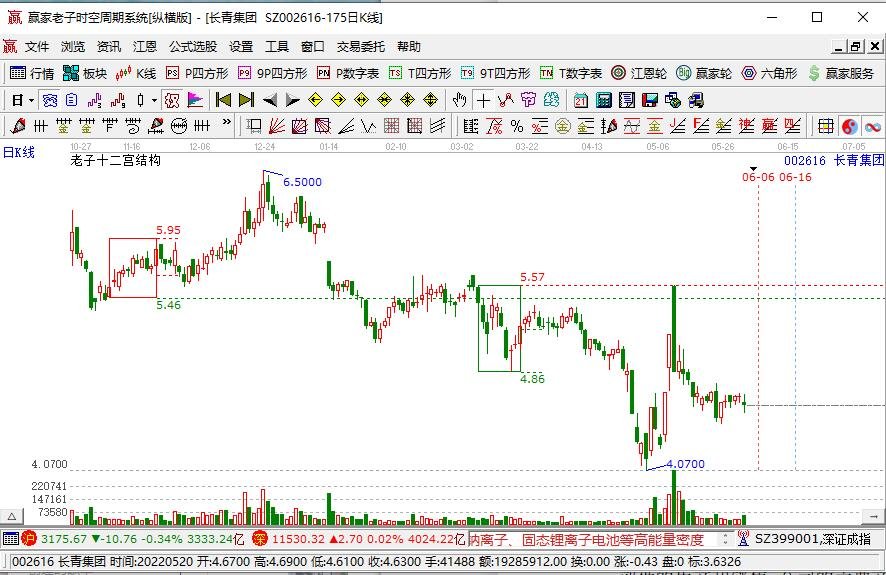Open the 9T四方形 tool
Image resolution: width=886 pixels, height=575 pixels.
point(495,73)
